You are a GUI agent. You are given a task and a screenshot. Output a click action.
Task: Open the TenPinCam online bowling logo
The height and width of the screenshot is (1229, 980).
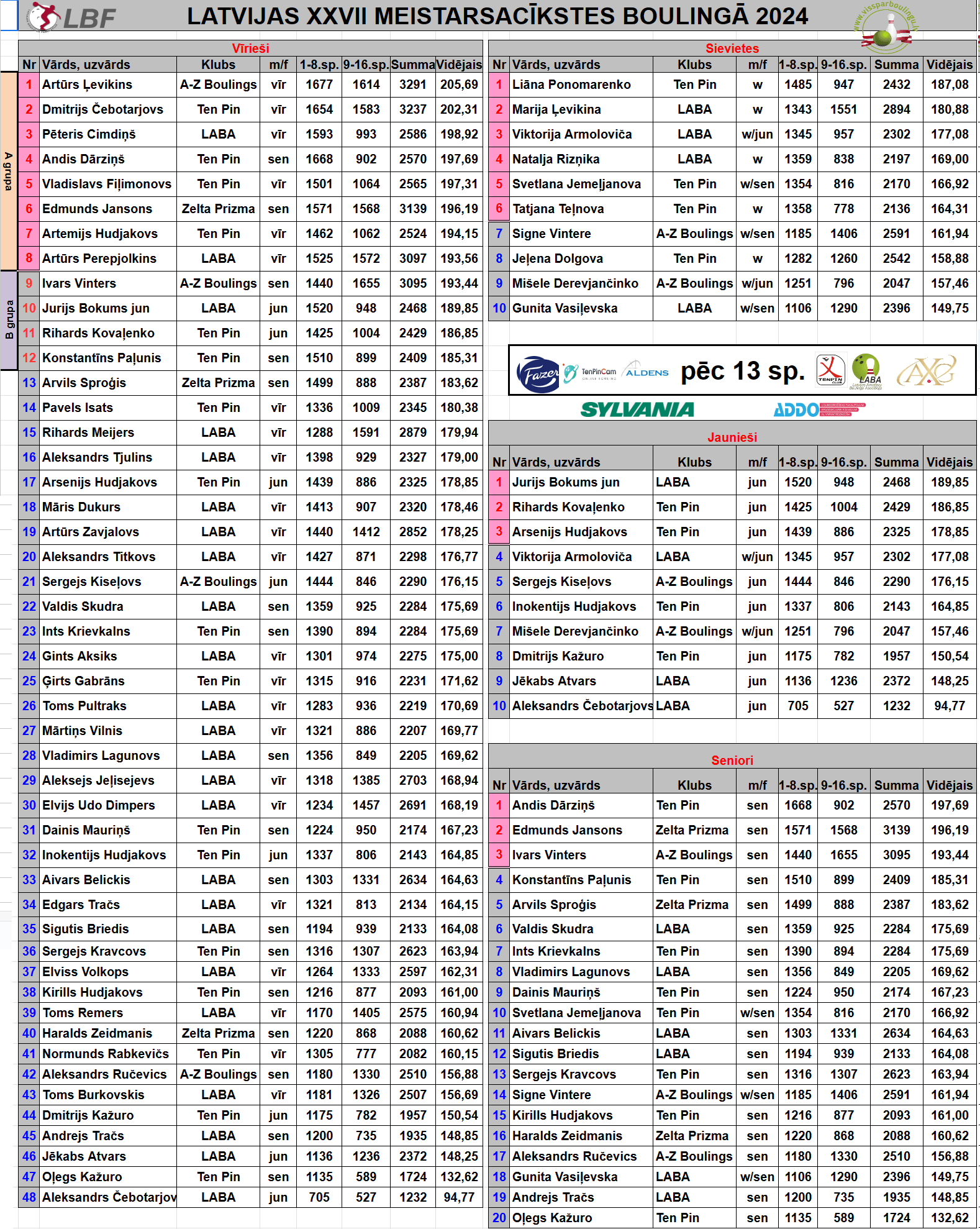coord(591,372)
